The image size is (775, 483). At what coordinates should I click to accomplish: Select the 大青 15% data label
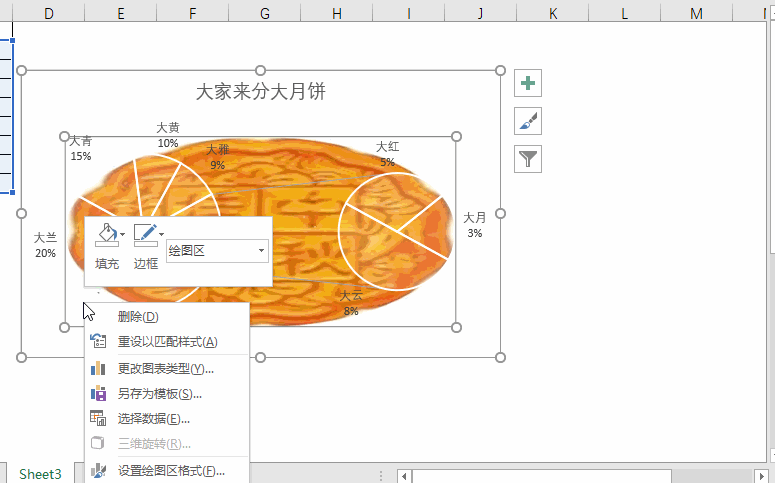pos(81,148)
